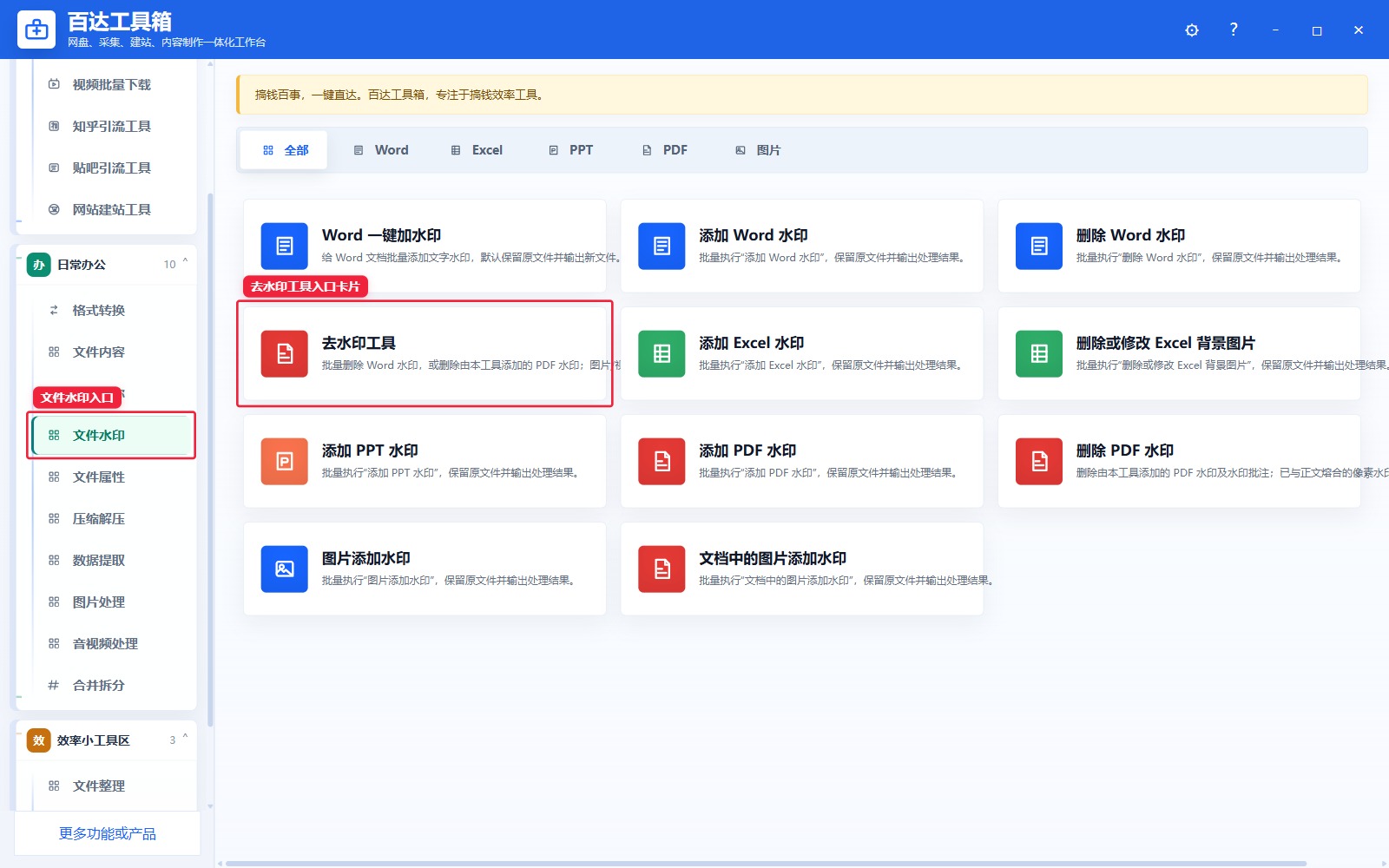1389x868 pixels.
Task: Click the orange icon of 添加 PPT 水印 card
Action: coord(285,462)
